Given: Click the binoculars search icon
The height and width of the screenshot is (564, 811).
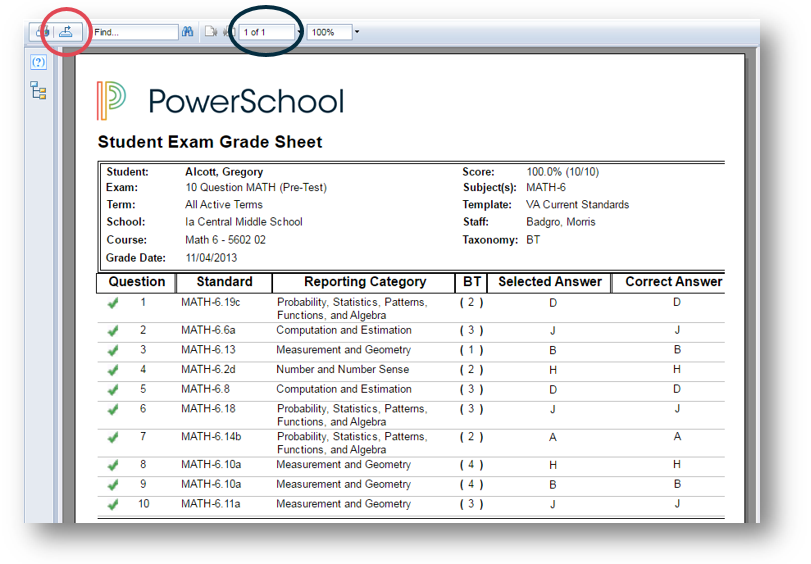Looking at the screenshot, I should (x=187, y=32).
